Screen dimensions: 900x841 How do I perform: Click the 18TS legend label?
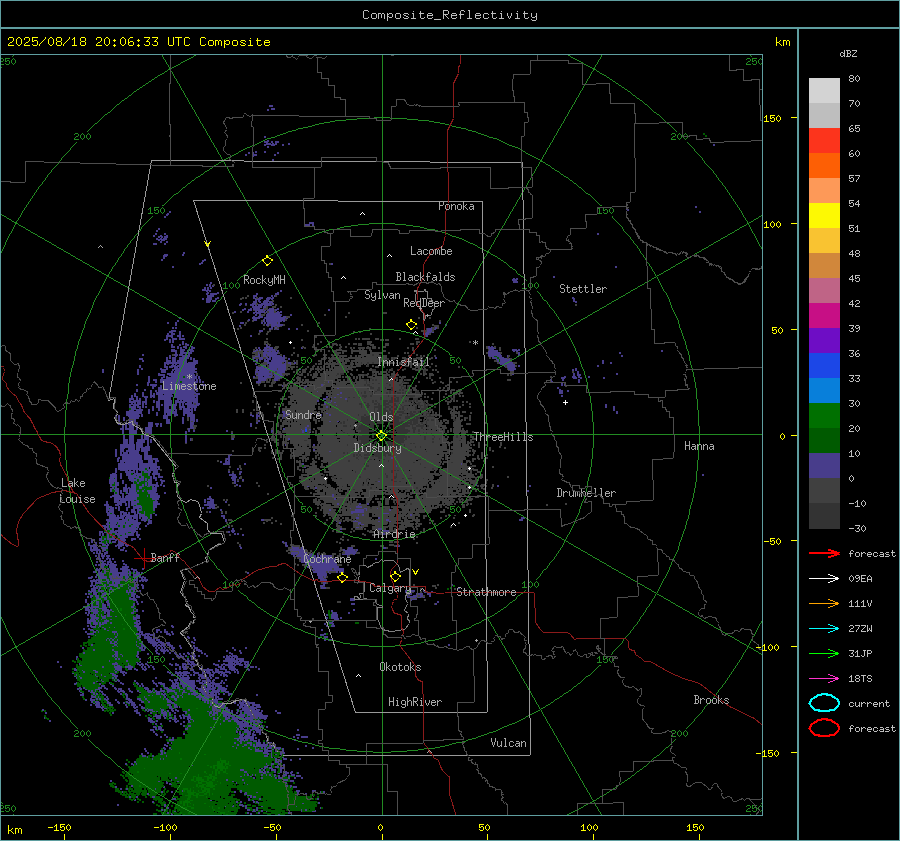point(860,679)
